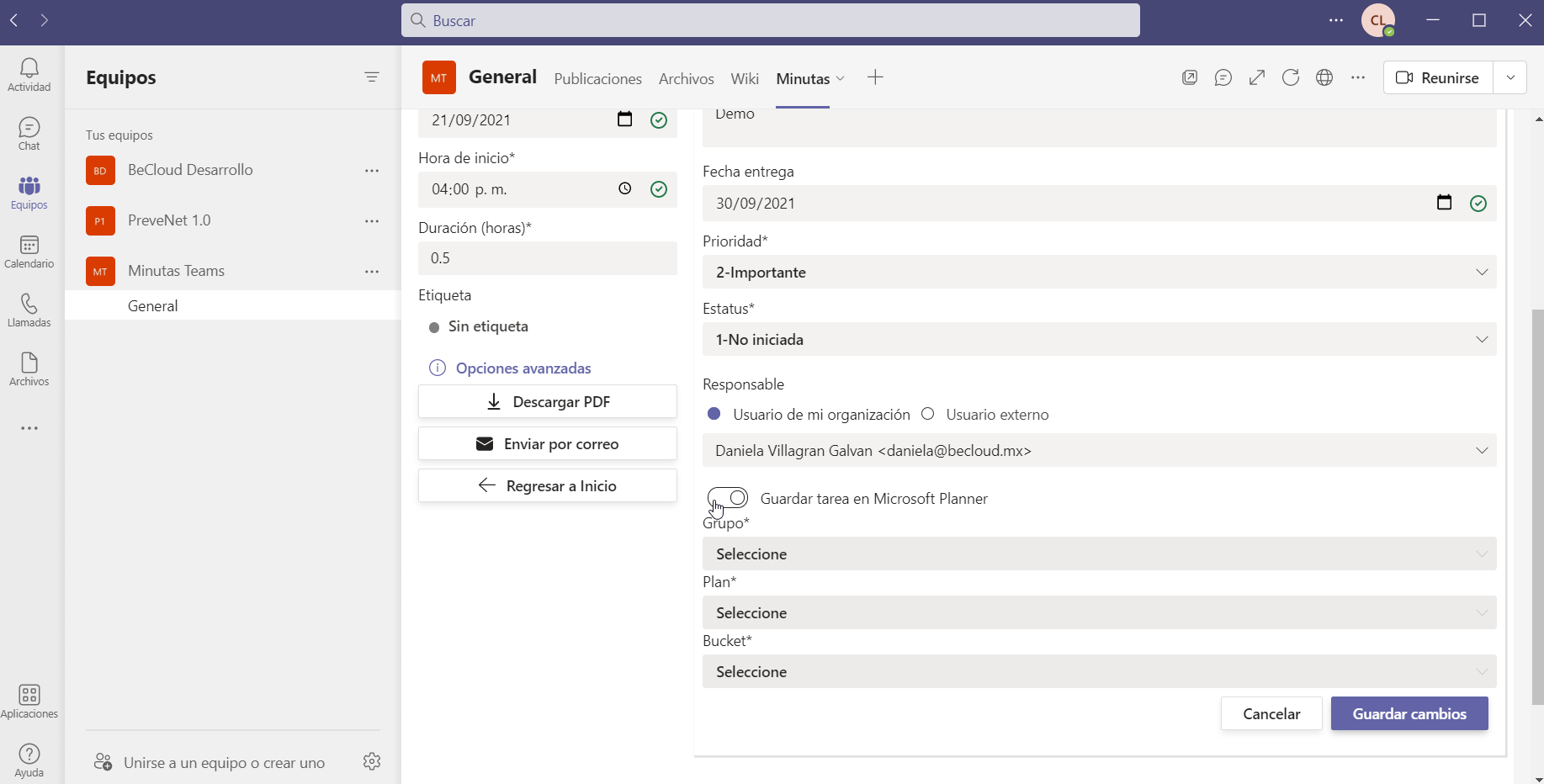
Task: Toggle Guardar tarea en Microsoft Planner
Action: click(728, 498)
